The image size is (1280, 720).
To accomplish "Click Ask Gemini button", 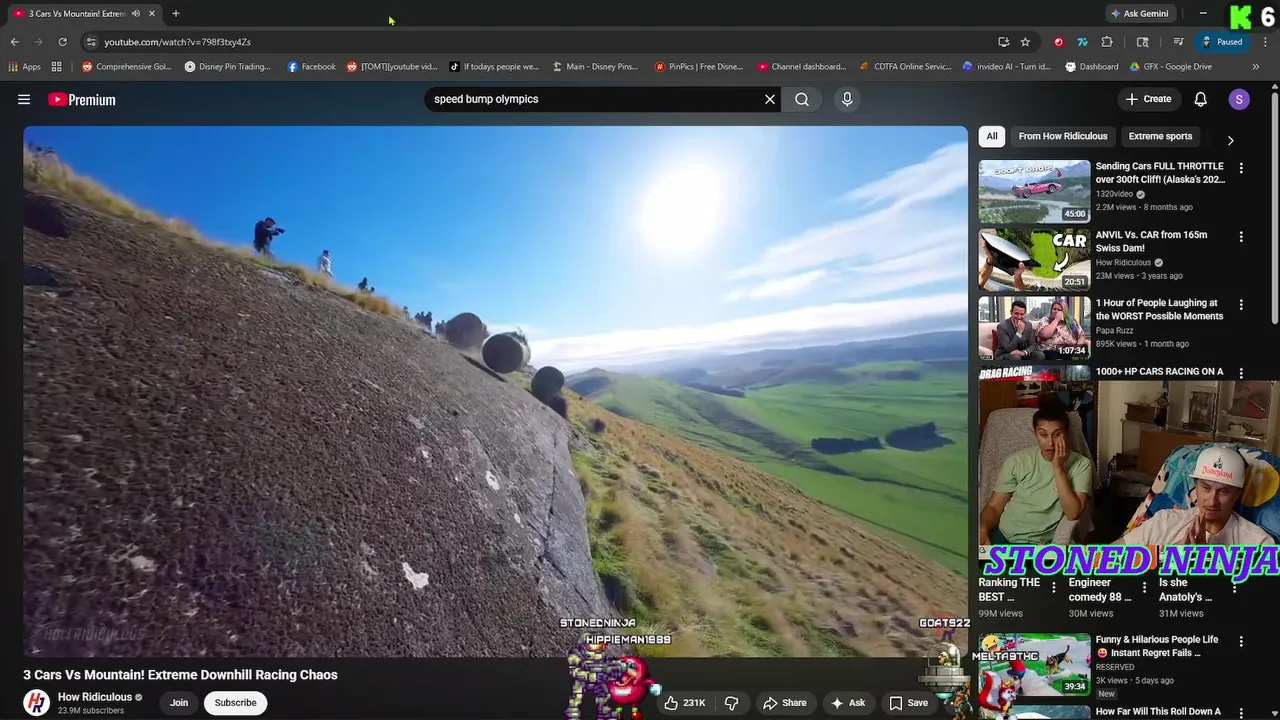I will [x=1138, y=13].
